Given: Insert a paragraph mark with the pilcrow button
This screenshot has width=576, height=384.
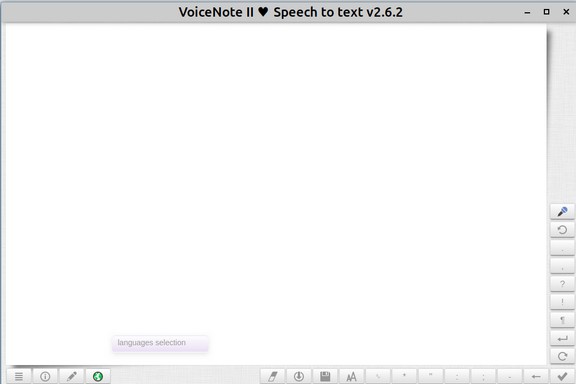Looking at the screenshot, I should 562,320.
